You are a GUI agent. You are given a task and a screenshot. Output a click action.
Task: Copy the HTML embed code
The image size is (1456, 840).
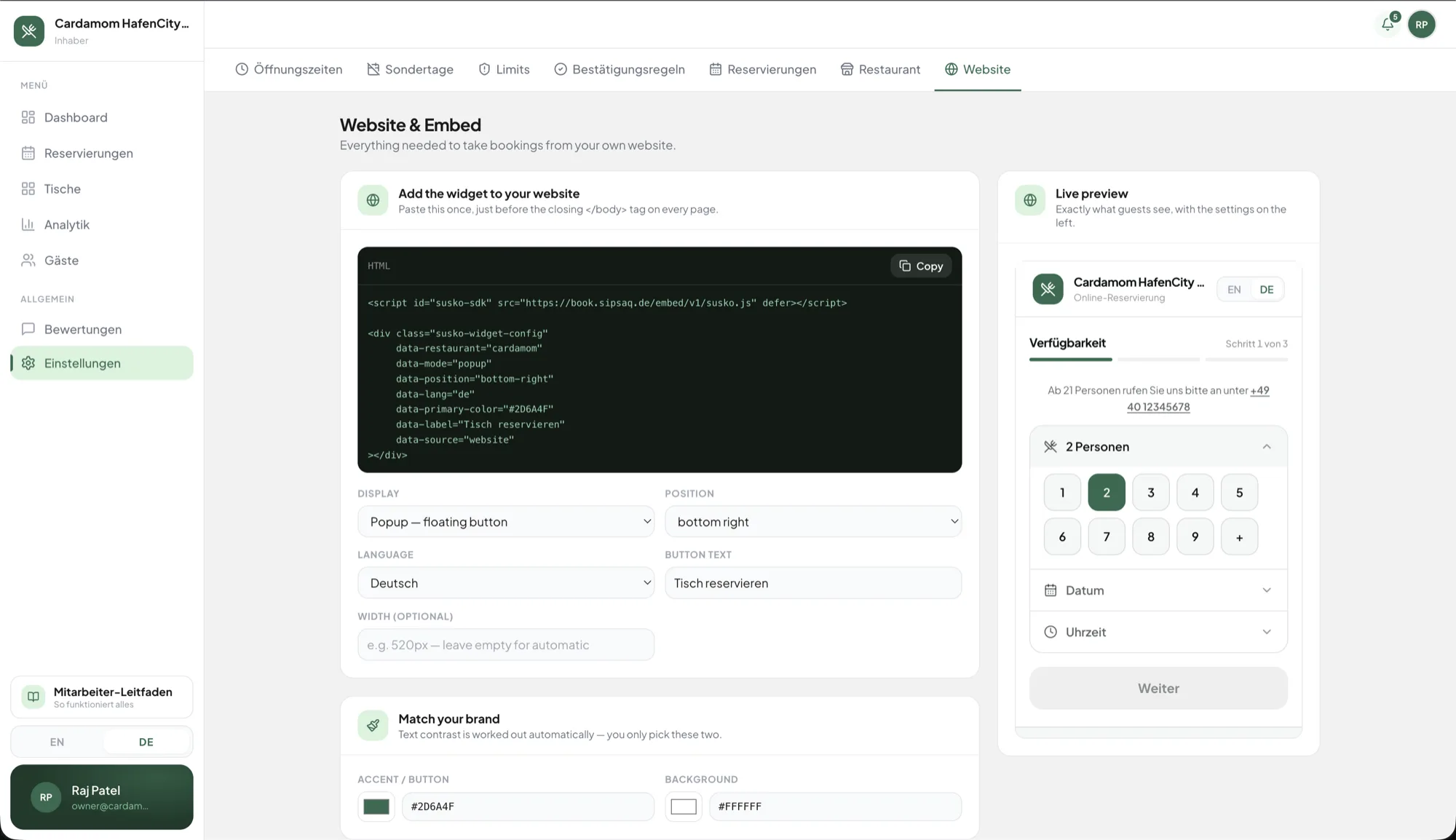point(921,266)
